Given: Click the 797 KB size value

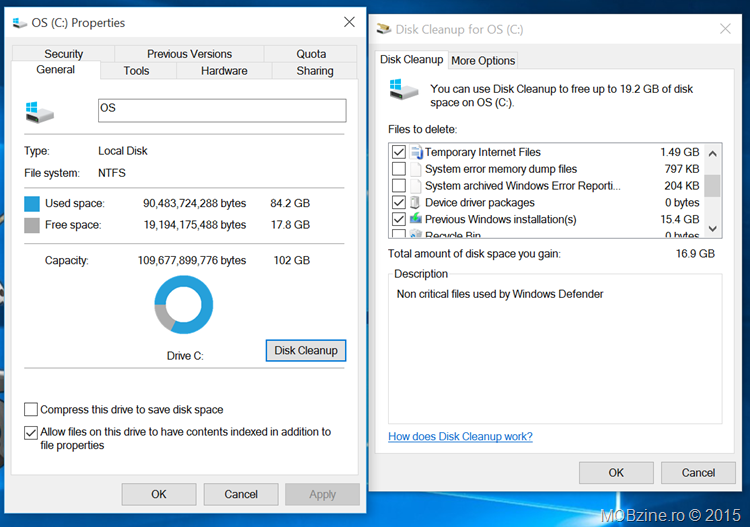Looking at the screenshot, I should tap(682, 169).
